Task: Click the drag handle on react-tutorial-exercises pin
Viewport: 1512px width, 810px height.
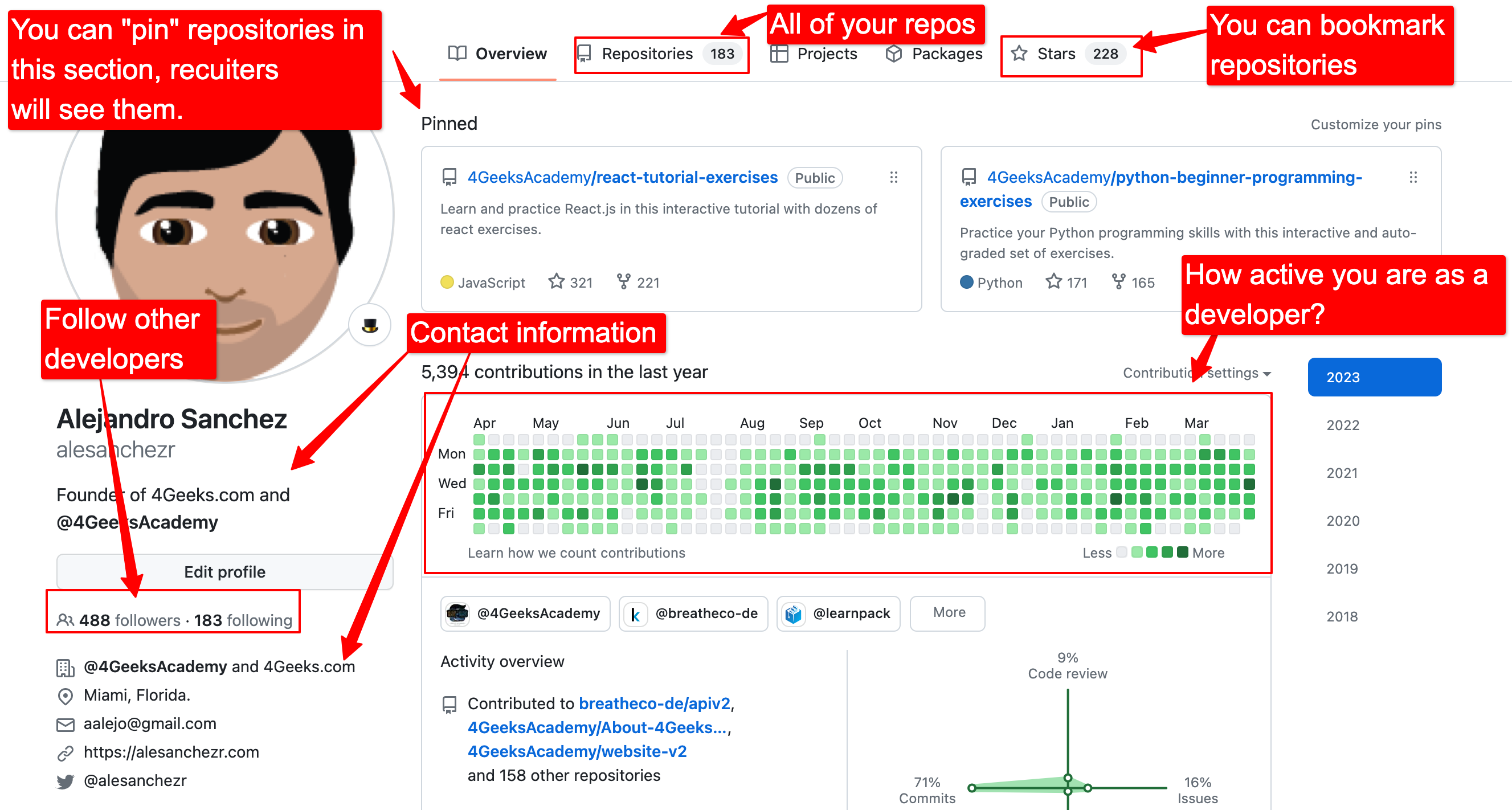Action: [x=893, y=177]
